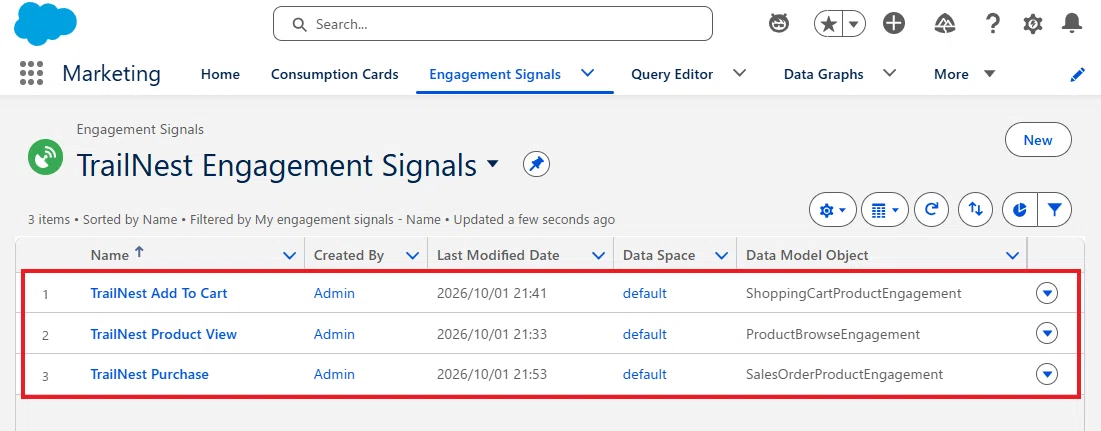Image resolution: width=1101 pixels, height=431 pixels.
Task: Click the Help question mark icon
Action: pos(992,24)
